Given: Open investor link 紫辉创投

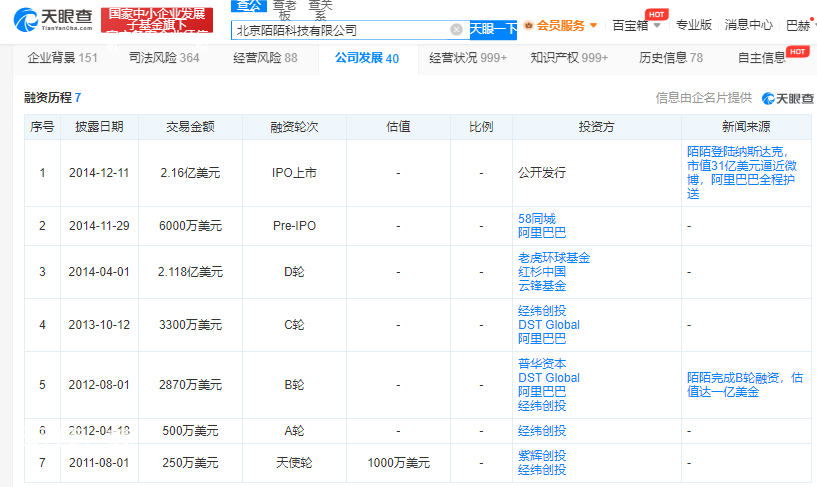Looking at the screenshot, I should pos(542,456).
